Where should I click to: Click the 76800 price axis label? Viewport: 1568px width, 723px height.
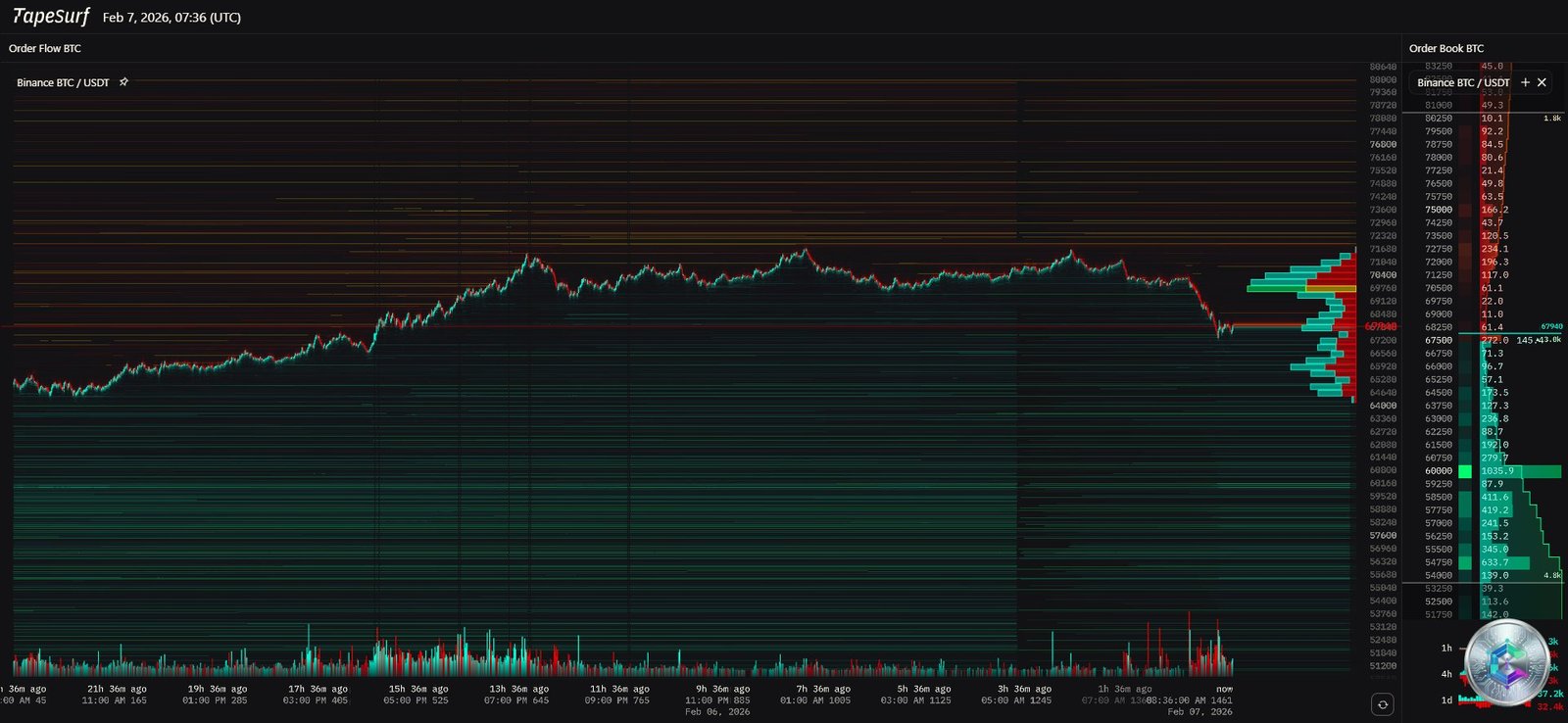[x=1383, y=144]
